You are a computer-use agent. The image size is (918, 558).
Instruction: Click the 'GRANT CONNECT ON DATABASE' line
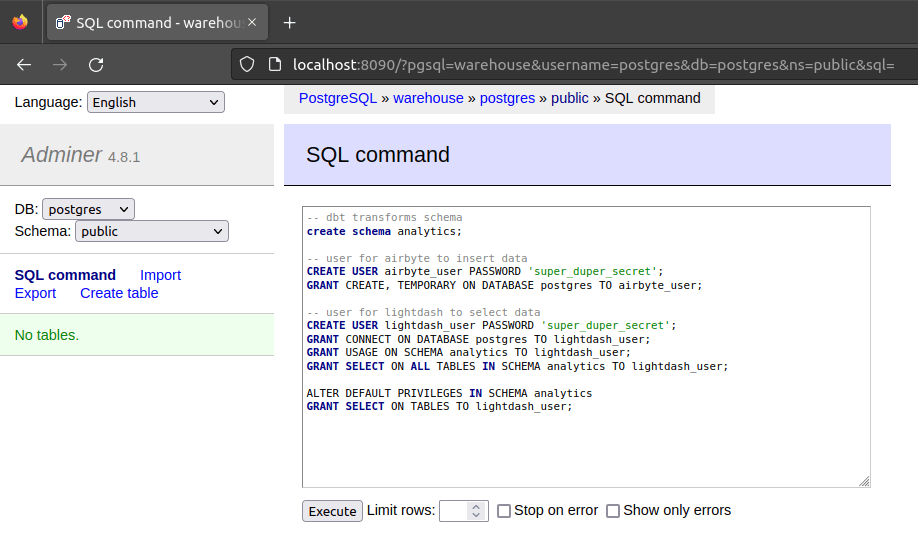pos(478,339)
